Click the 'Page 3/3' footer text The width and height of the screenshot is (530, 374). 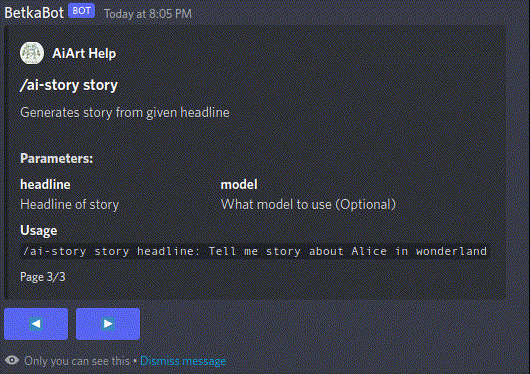click(43, 277)
